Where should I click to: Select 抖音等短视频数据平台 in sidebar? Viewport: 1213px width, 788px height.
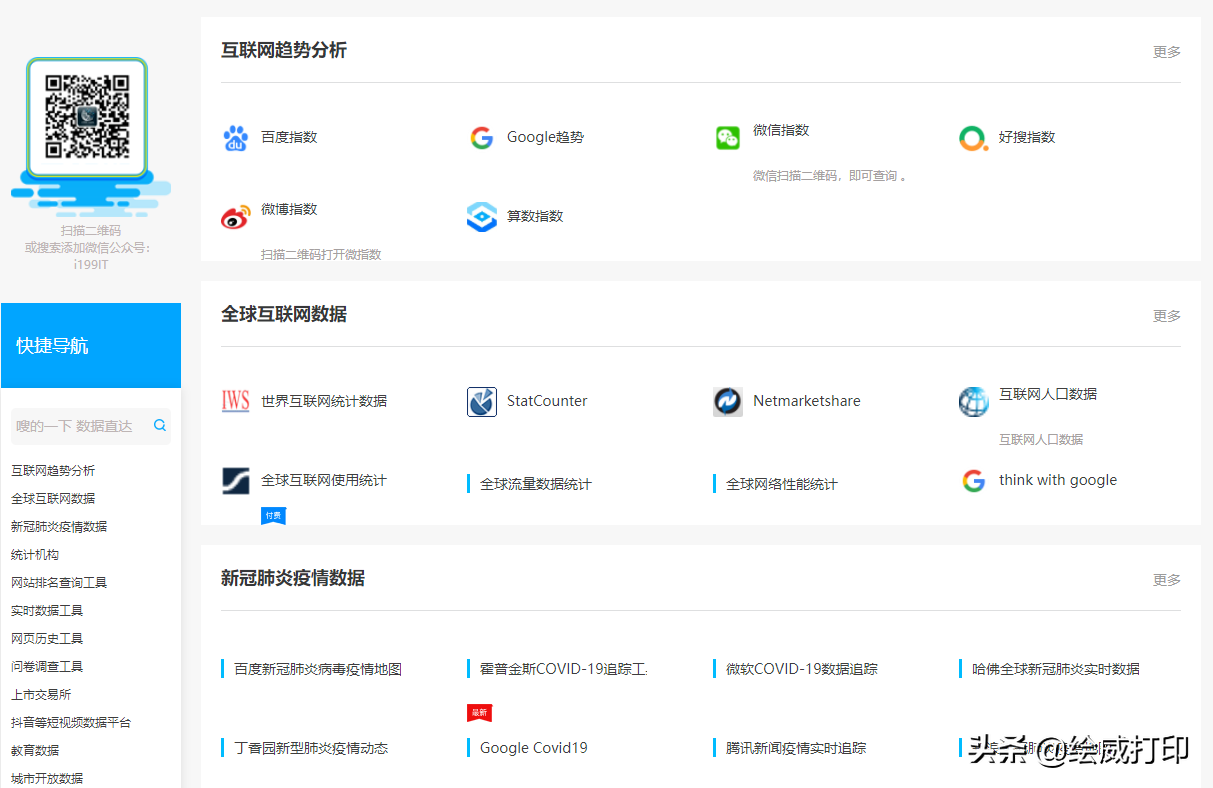coord(71,723)
